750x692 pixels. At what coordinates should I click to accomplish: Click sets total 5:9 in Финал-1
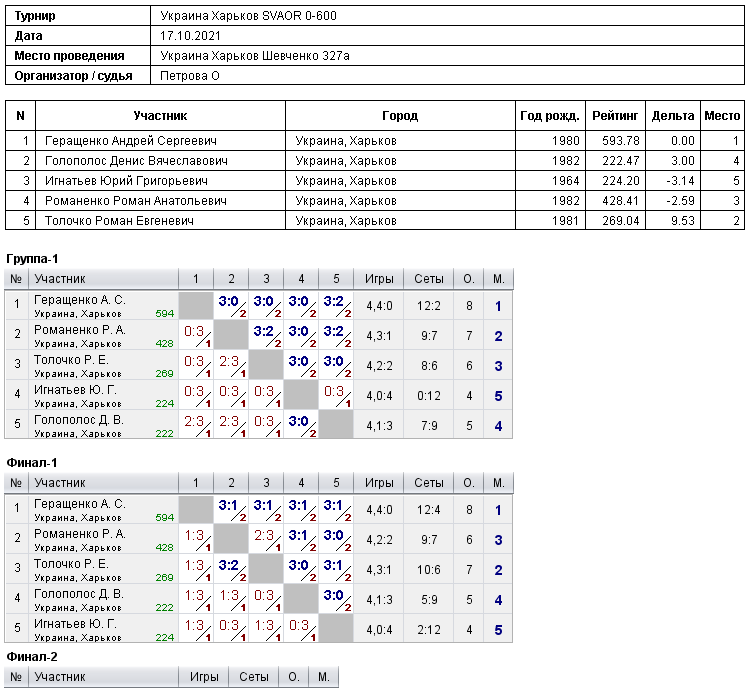429,600
